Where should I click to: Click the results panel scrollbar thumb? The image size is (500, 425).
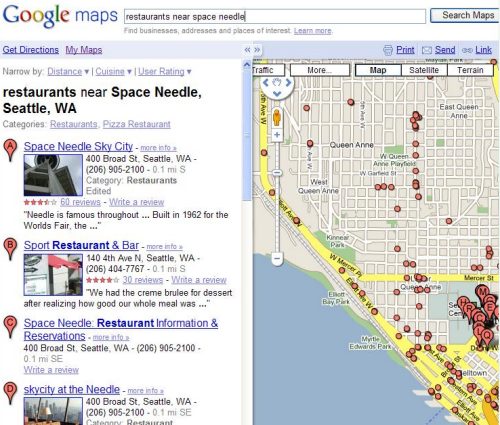[247, 135]
